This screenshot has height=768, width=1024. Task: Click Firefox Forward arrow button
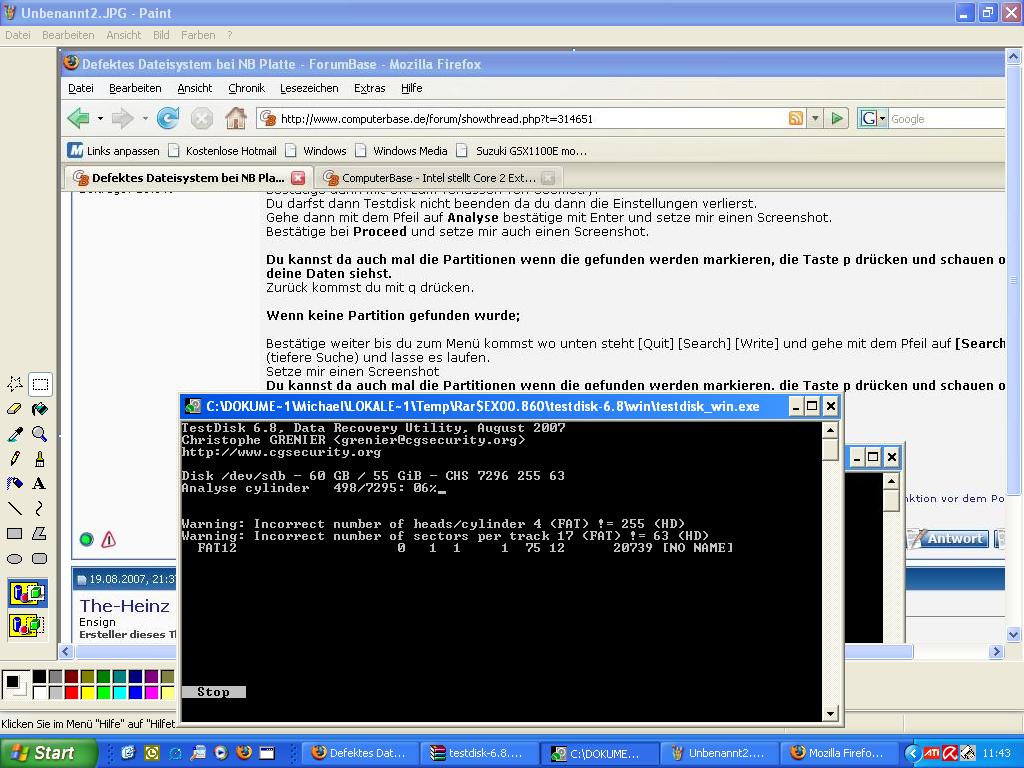[x=123, y=118]
